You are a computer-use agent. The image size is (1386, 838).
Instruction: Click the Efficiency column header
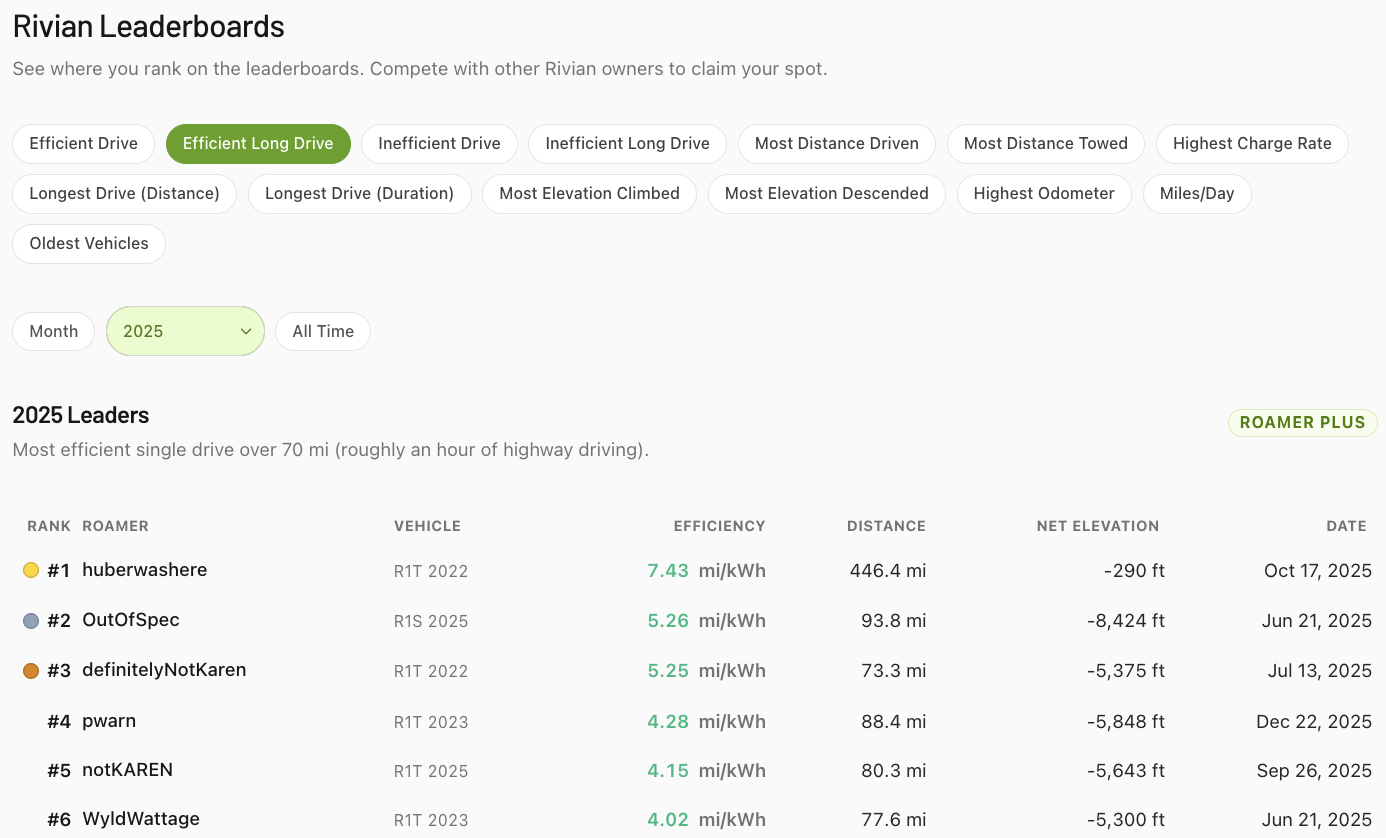point(719,526)
